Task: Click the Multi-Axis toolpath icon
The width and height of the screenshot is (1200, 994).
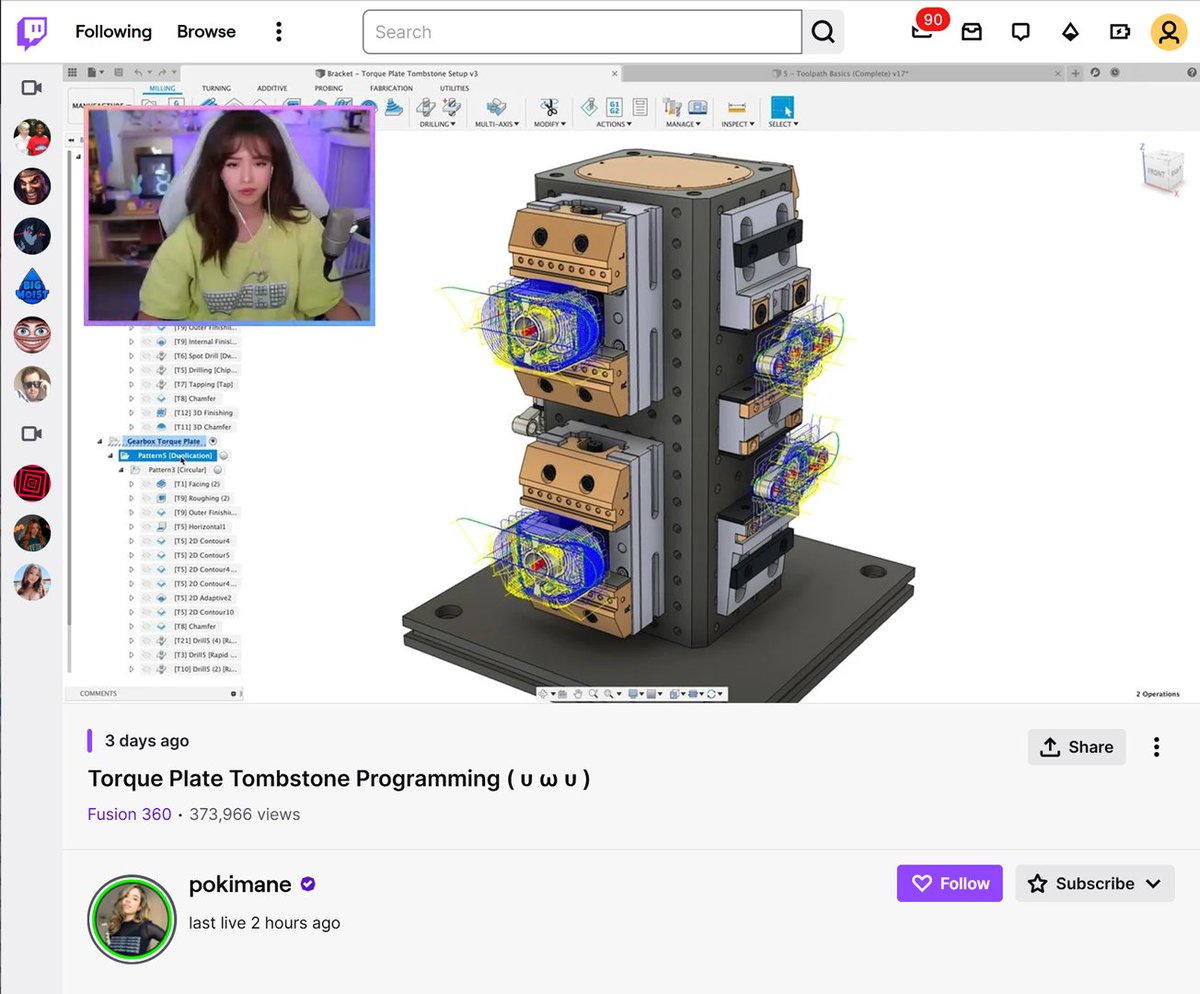Action: [496, 108]
